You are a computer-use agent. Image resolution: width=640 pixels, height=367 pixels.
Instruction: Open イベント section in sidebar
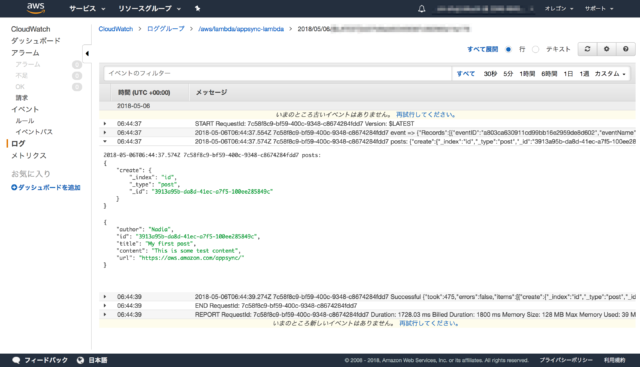pyautogui.click(x=25, y=109)
